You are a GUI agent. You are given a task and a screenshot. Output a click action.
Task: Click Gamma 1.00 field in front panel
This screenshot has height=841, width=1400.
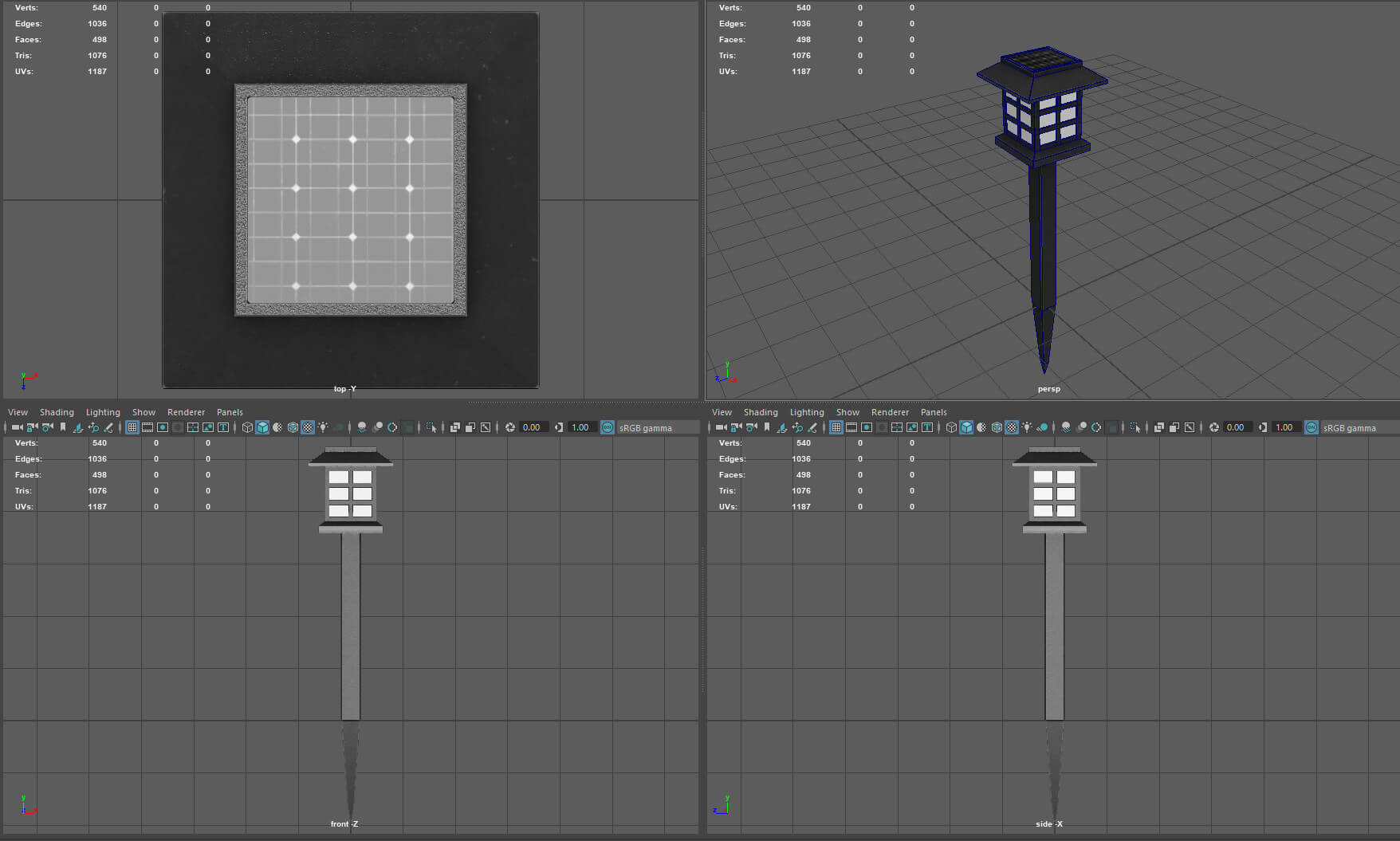point(583,427)
